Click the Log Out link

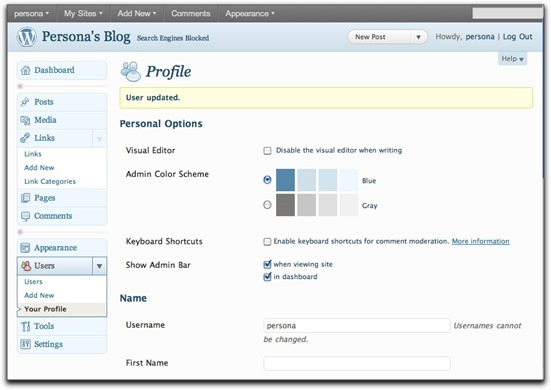point(518,37)
